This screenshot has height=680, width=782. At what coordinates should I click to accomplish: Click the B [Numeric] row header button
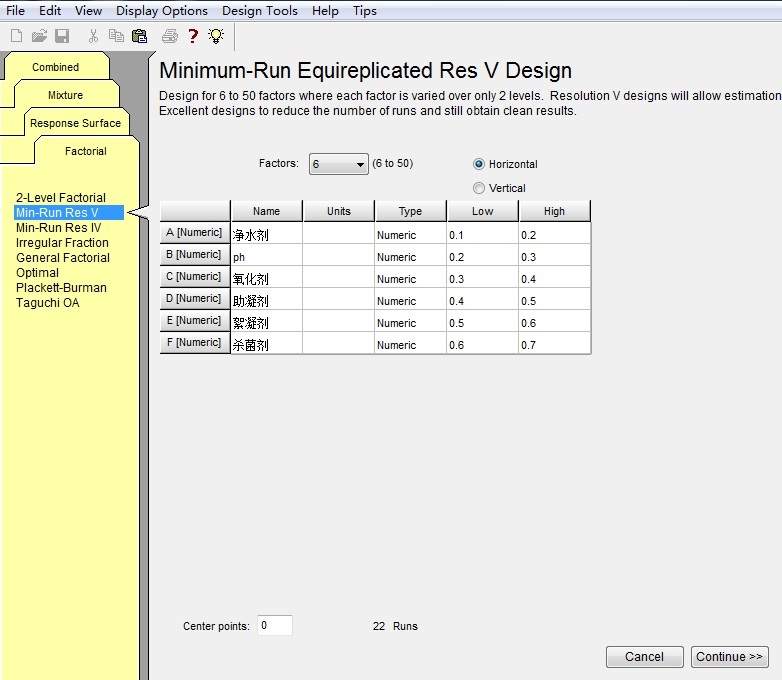(x=195, y=254)
